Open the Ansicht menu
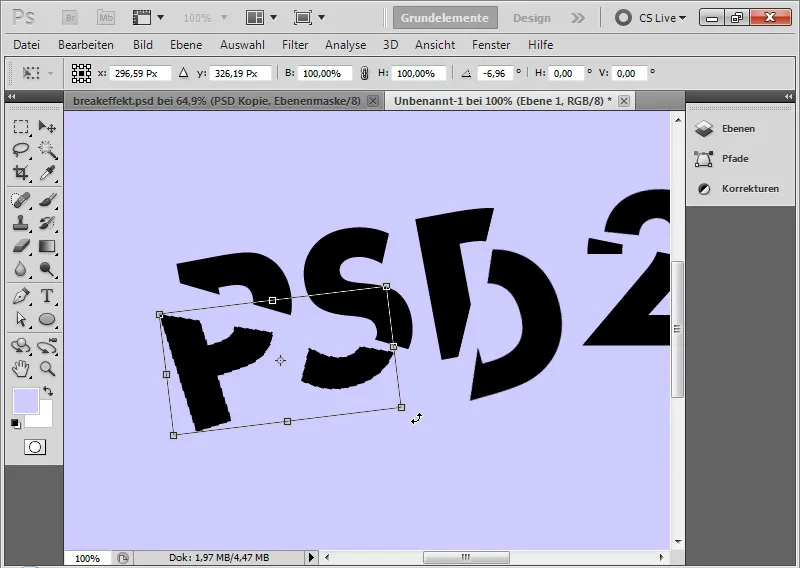800x568 pixels. pos(435,45)
